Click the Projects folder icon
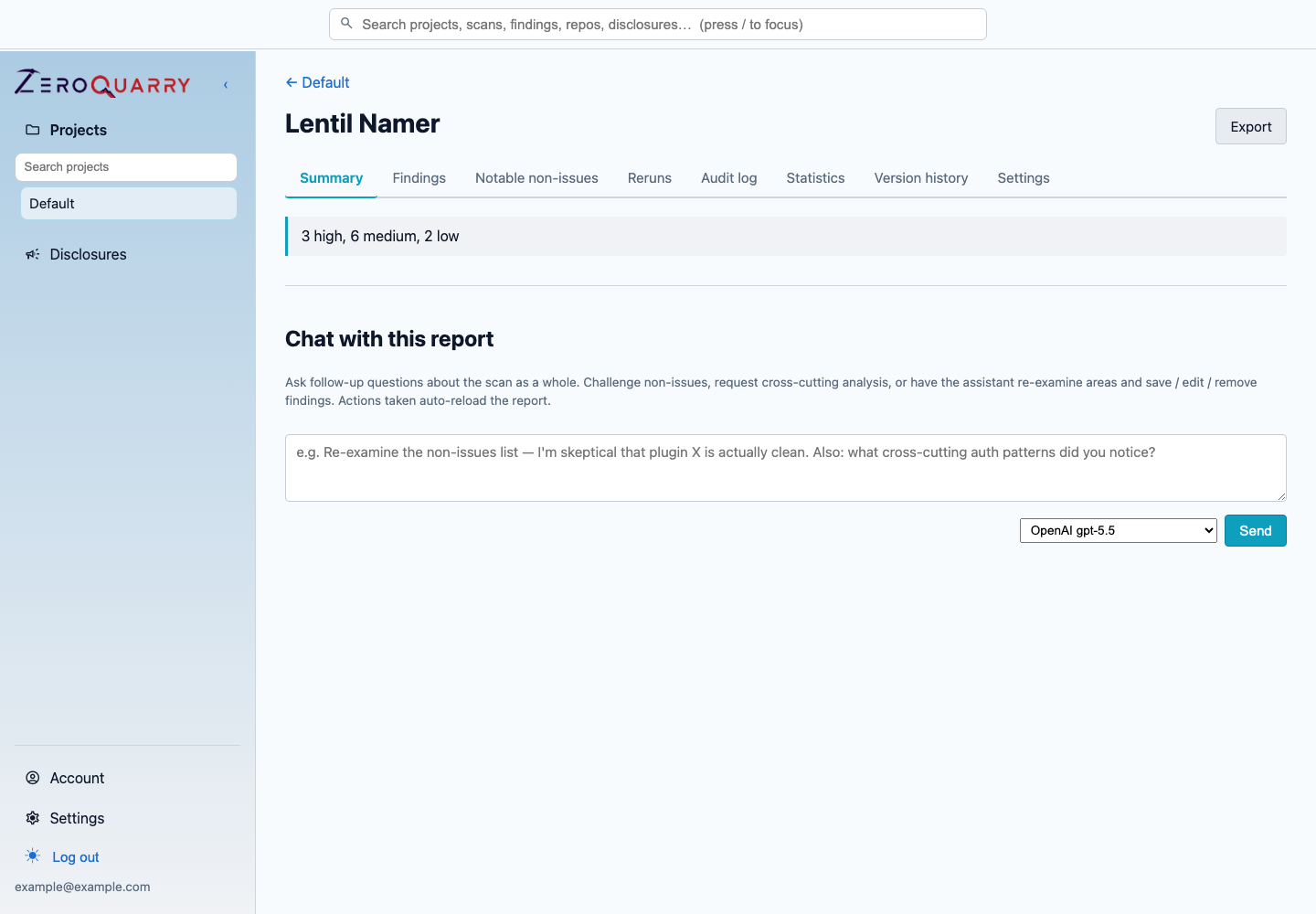The width and height of the screenshot is (1316, 914). coord(33,130)
